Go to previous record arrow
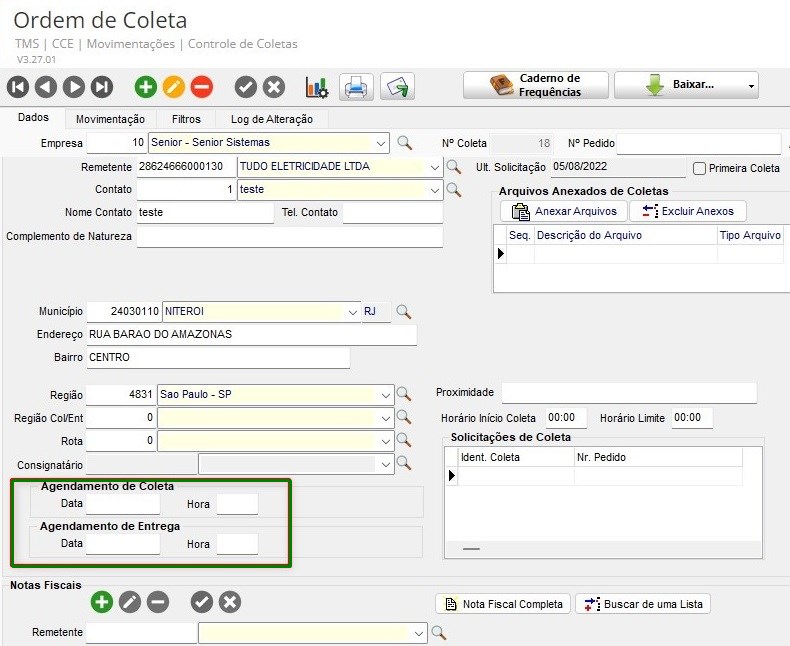 pos(46,87)
